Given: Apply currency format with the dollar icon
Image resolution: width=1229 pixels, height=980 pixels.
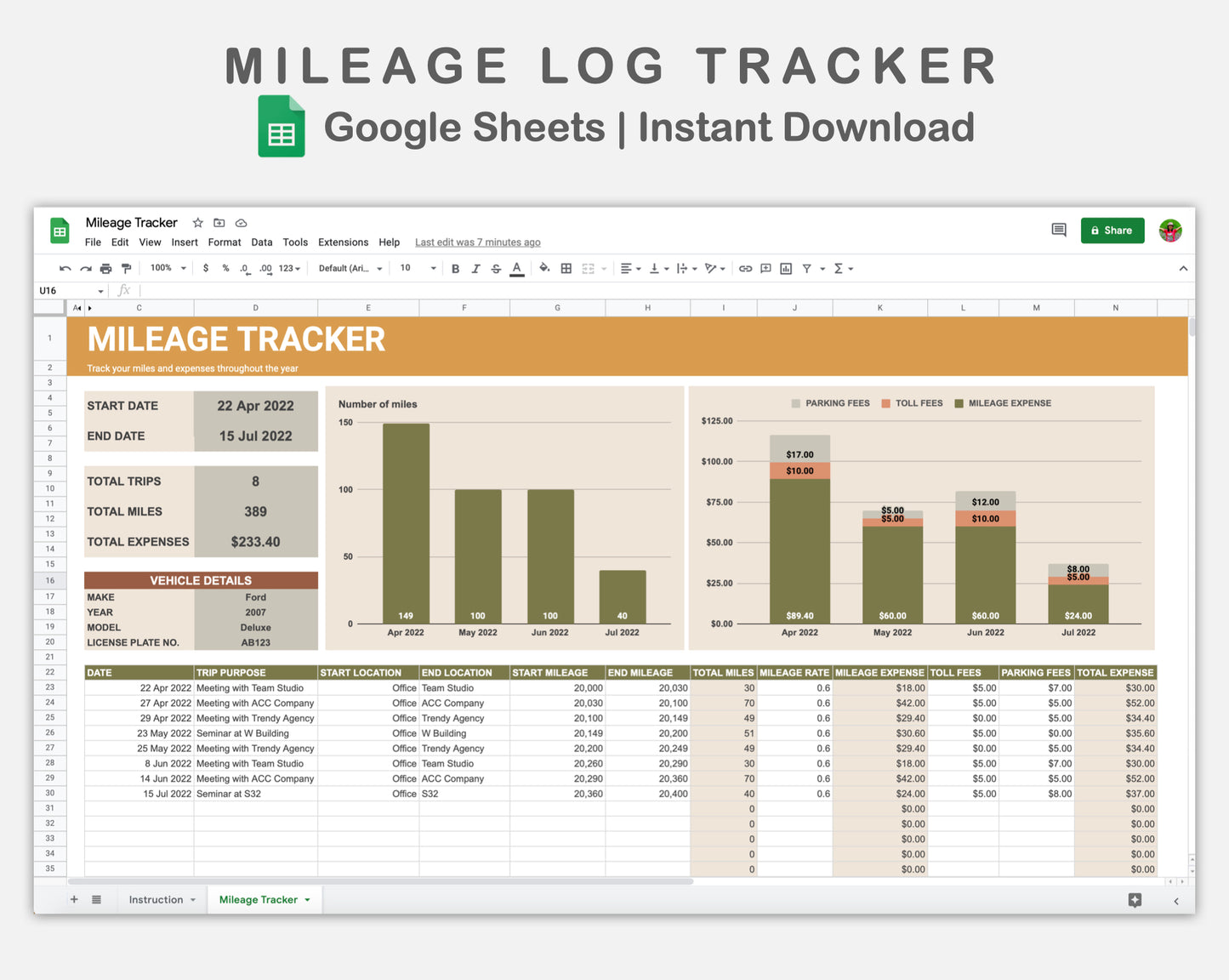Looking at the screenshot, I should [x=205, y=268].
